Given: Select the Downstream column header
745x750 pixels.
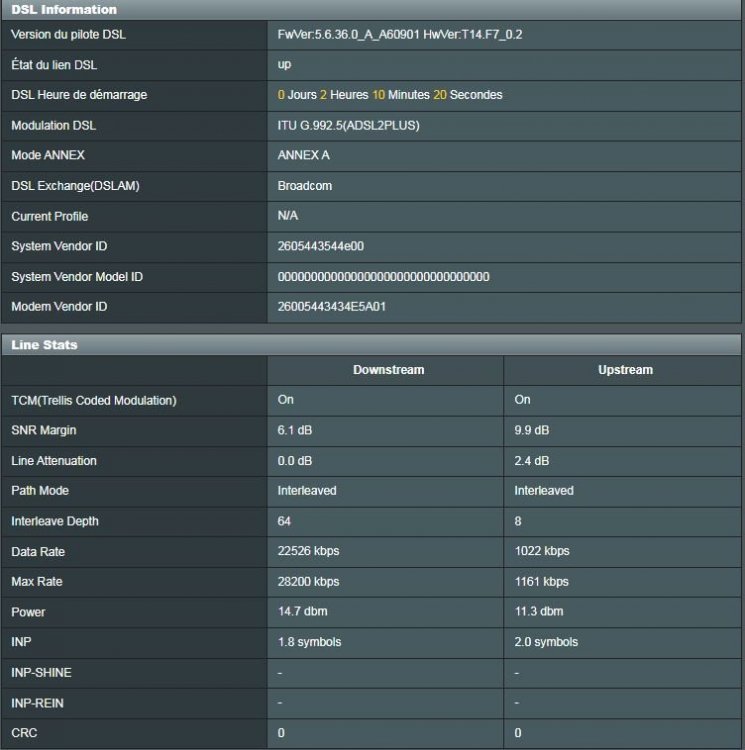Looking at the screenshot, I should [x=388, y=370].
